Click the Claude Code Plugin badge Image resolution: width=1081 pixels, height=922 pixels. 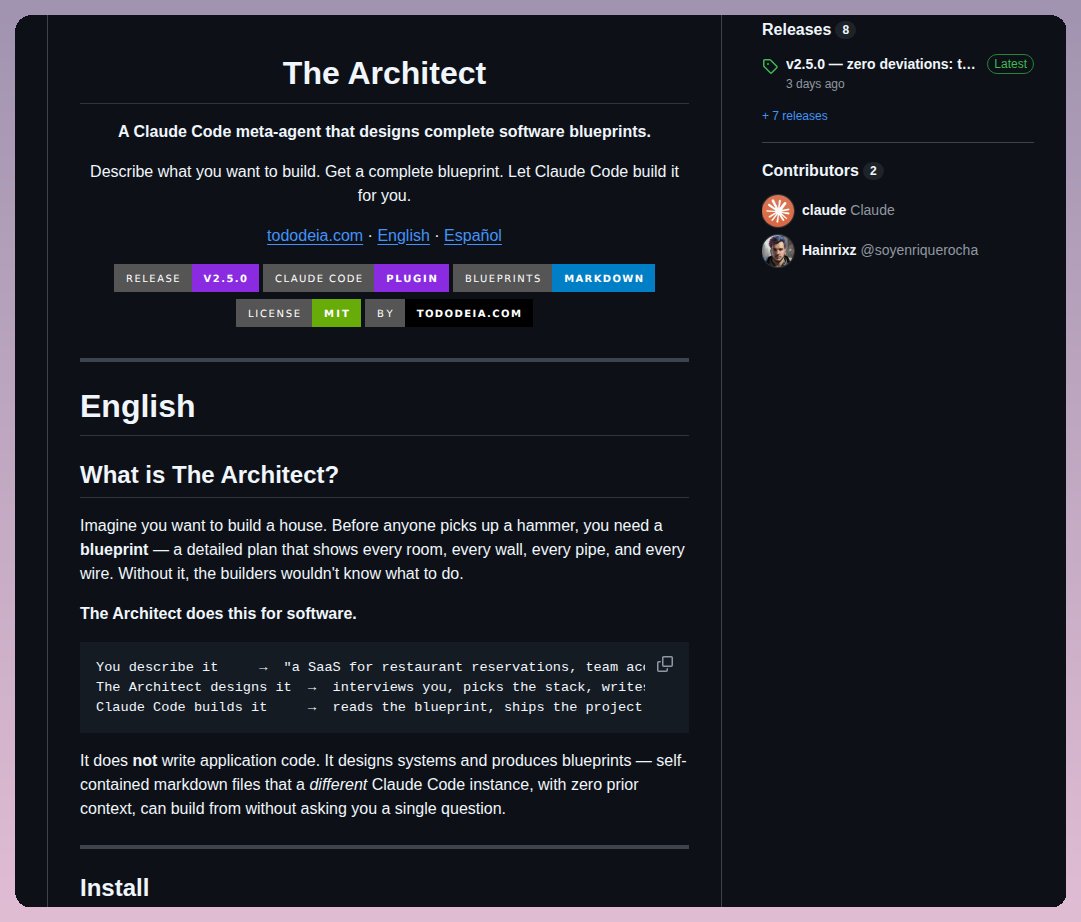click(x=356, y=278)
